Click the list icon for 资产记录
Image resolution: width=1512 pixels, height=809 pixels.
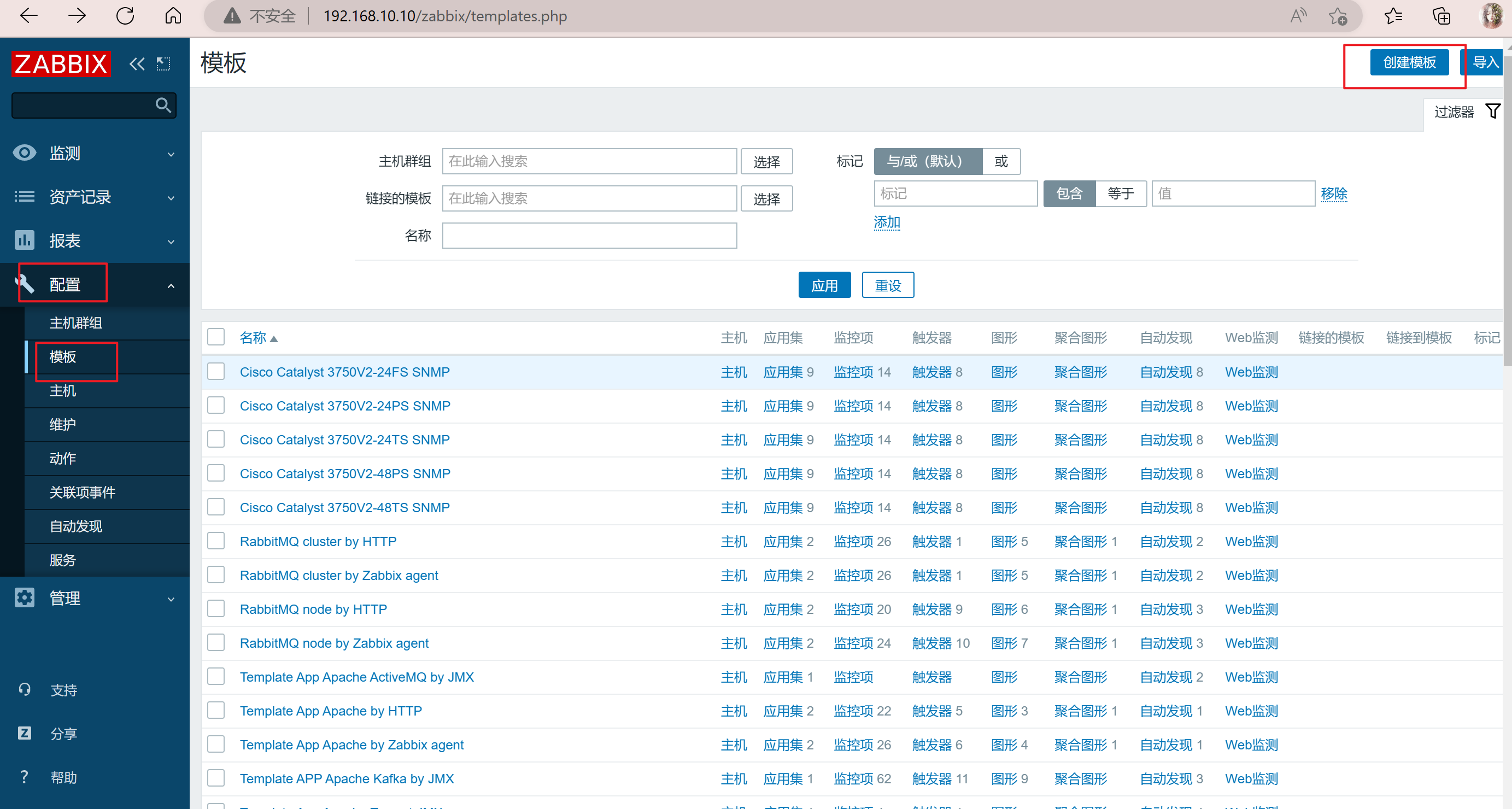[24, 197]
